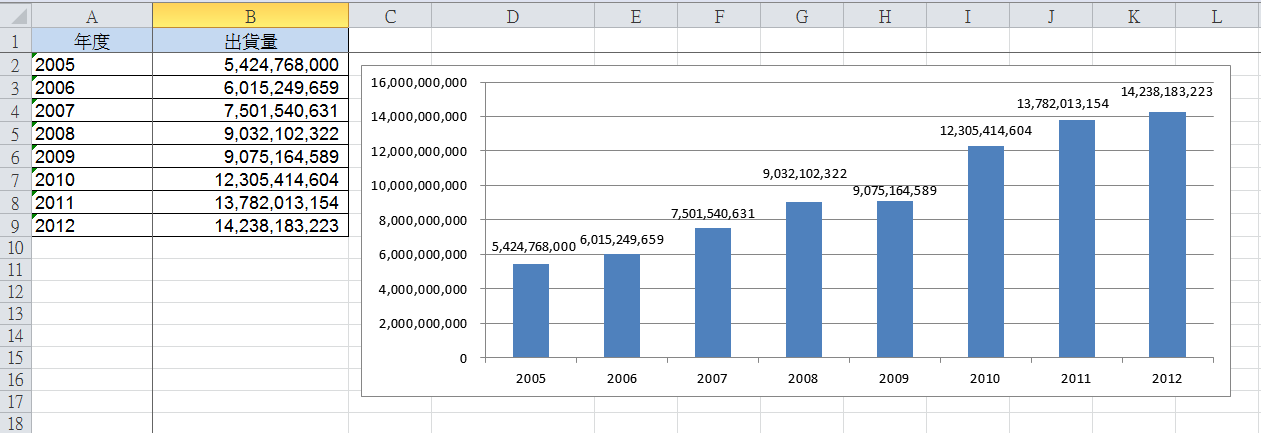Click the 8,000,000,000 vertical axis label
Screen dimensions: 1261x433
[x=422, y=220]
